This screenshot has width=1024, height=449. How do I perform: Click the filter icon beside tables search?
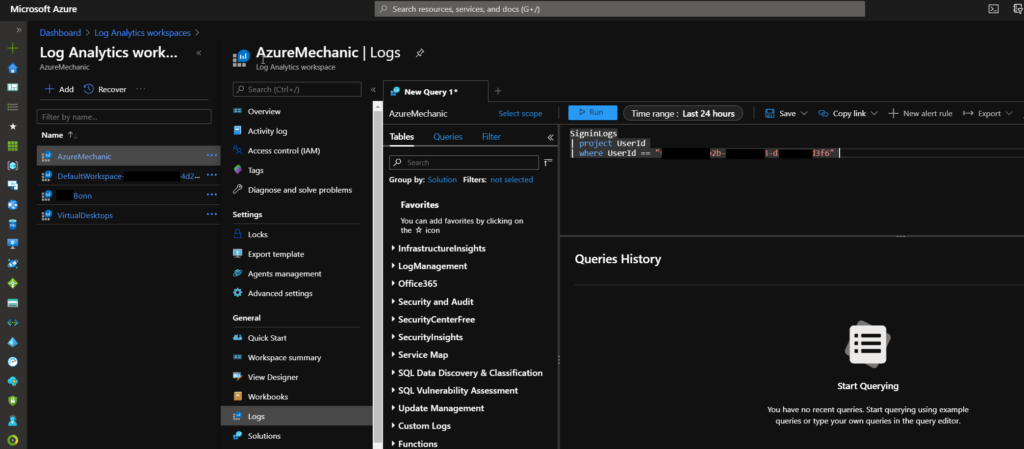pyautogui.click(x=548, y=162)
